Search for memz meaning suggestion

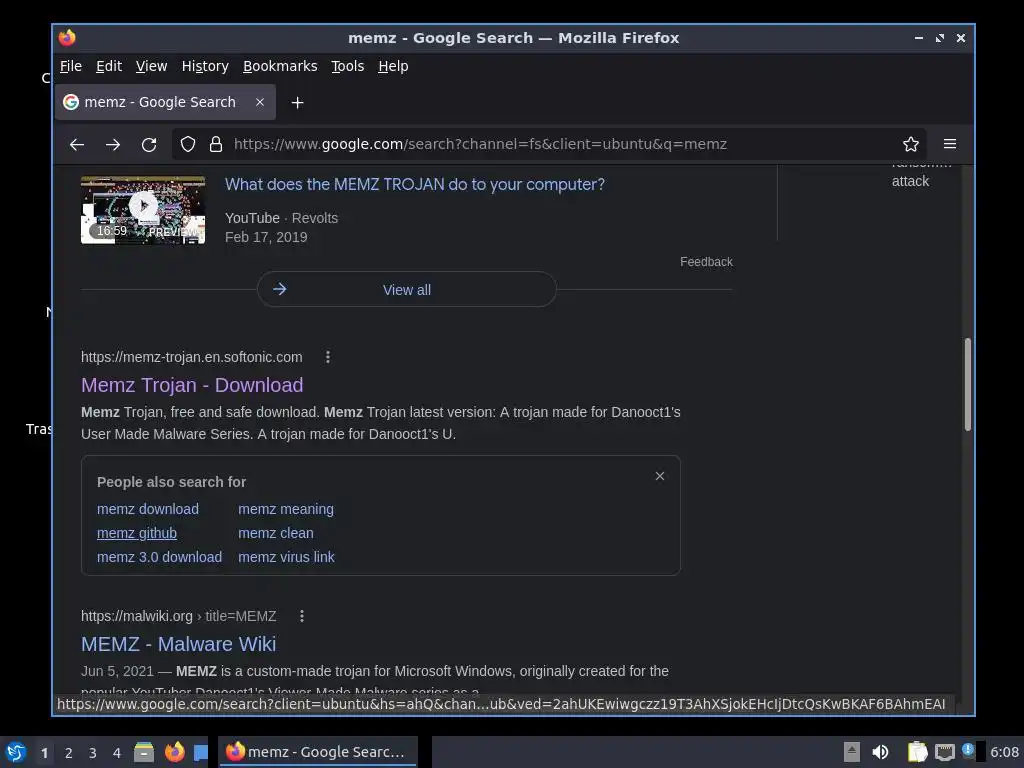pyautogui.click(x=286, y=509)
